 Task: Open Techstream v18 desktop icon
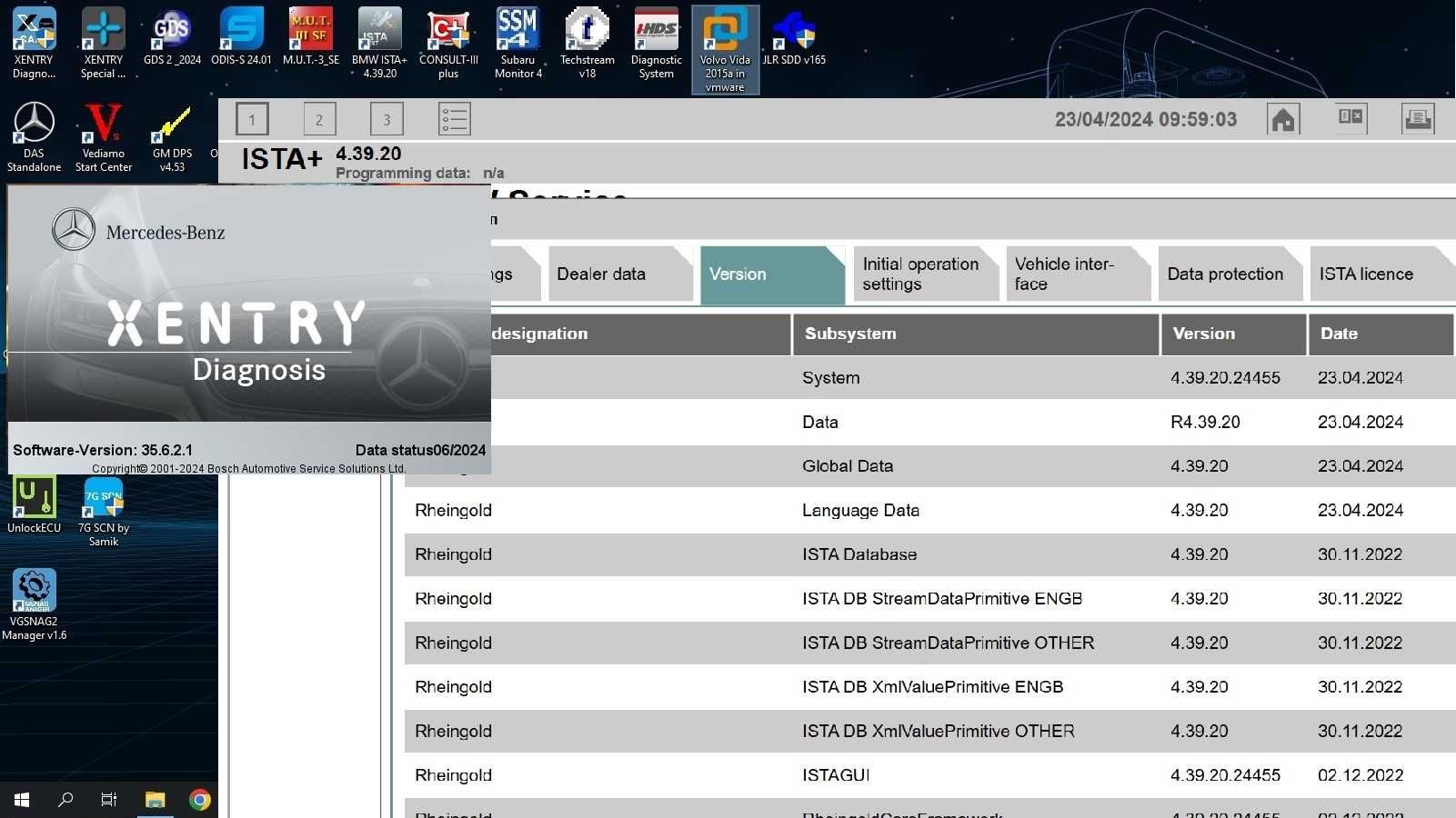coord(587,43)
